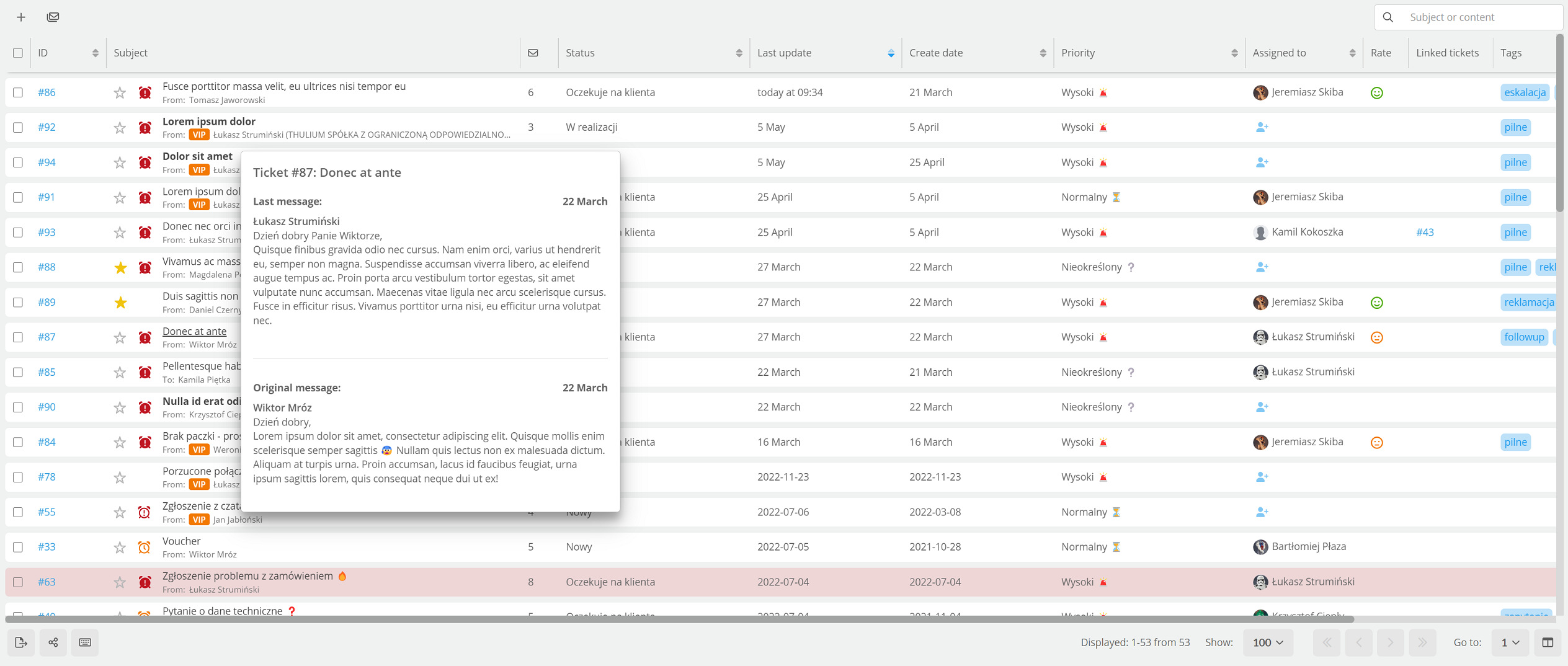This screenshot has width=1568, height=666.
Task: Open ticket #86 ID link
Action: point(47,92)
